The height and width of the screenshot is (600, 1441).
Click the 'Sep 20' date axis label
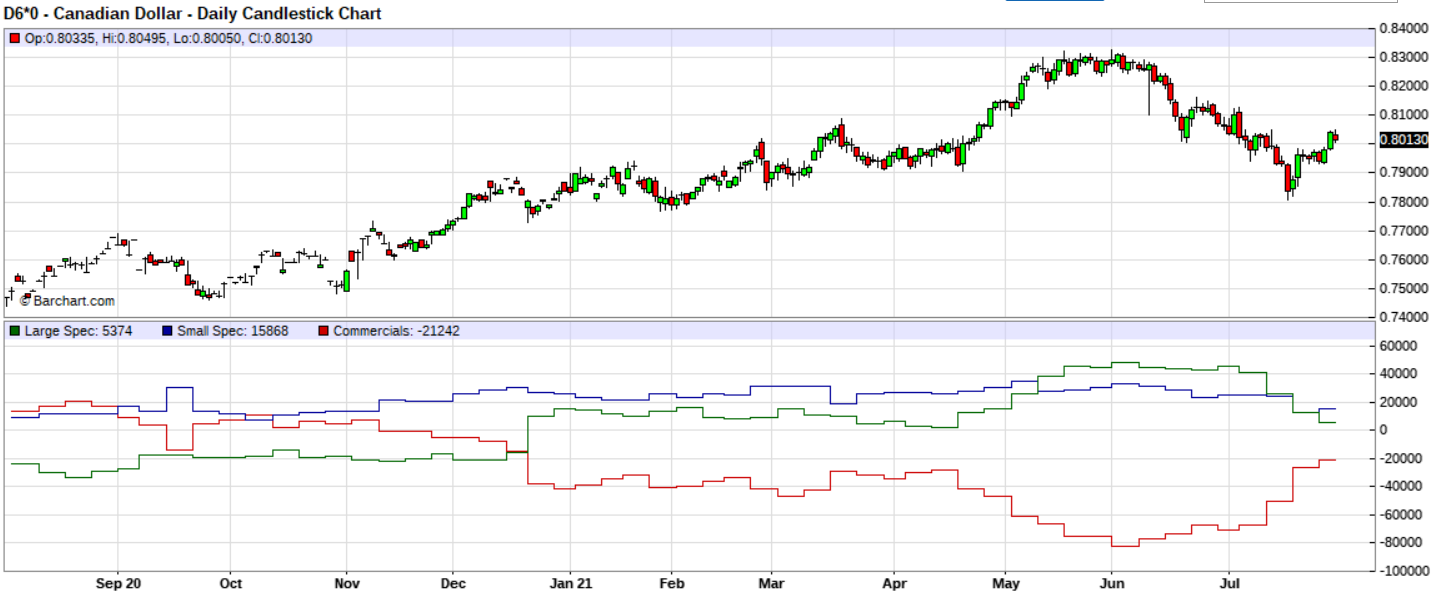coord(118,583)
